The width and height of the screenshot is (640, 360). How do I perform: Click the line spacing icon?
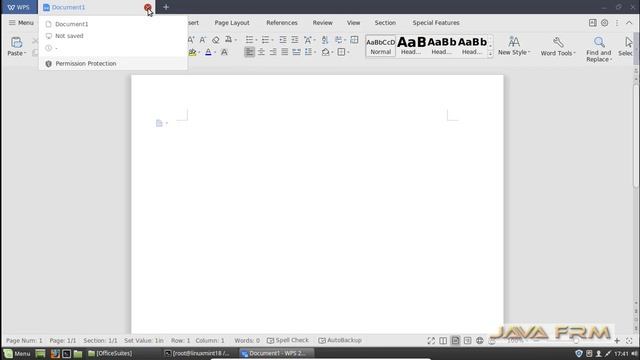coord(308,52)
